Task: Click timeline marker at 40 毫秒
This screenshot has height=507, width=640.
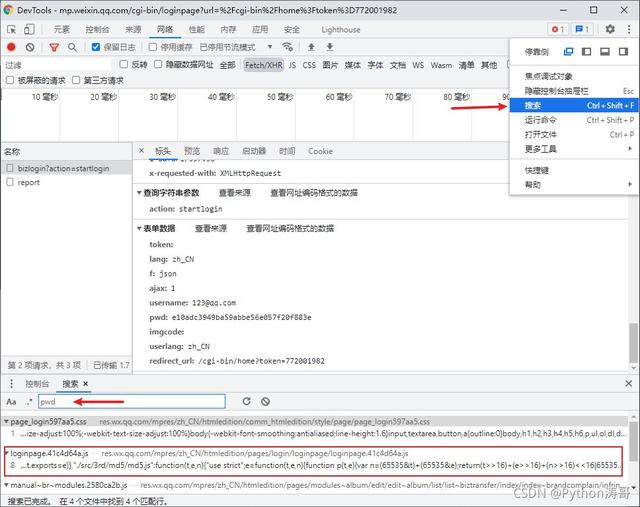Action: point(221,97)
